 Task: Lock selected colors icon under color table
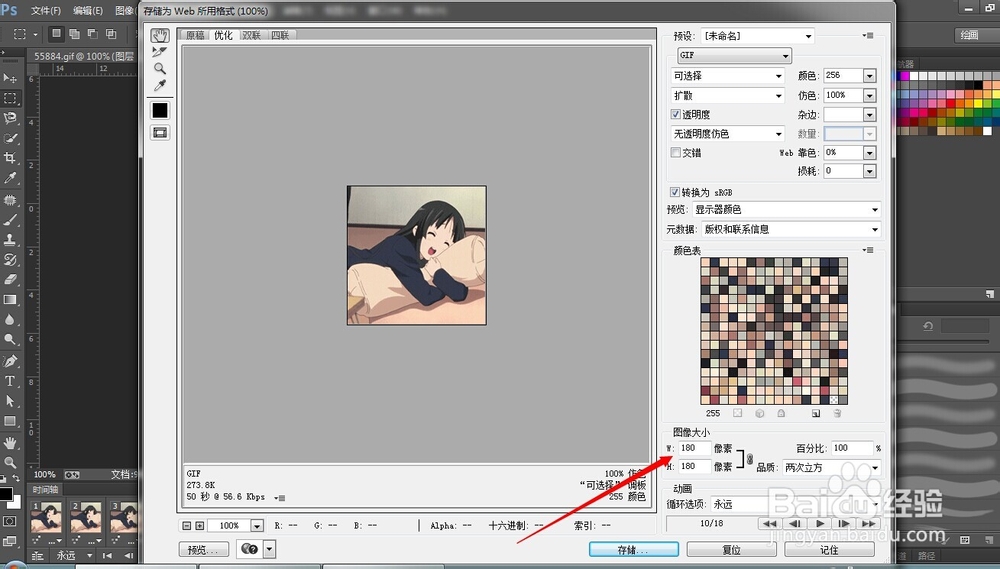[x=781, y=413]
